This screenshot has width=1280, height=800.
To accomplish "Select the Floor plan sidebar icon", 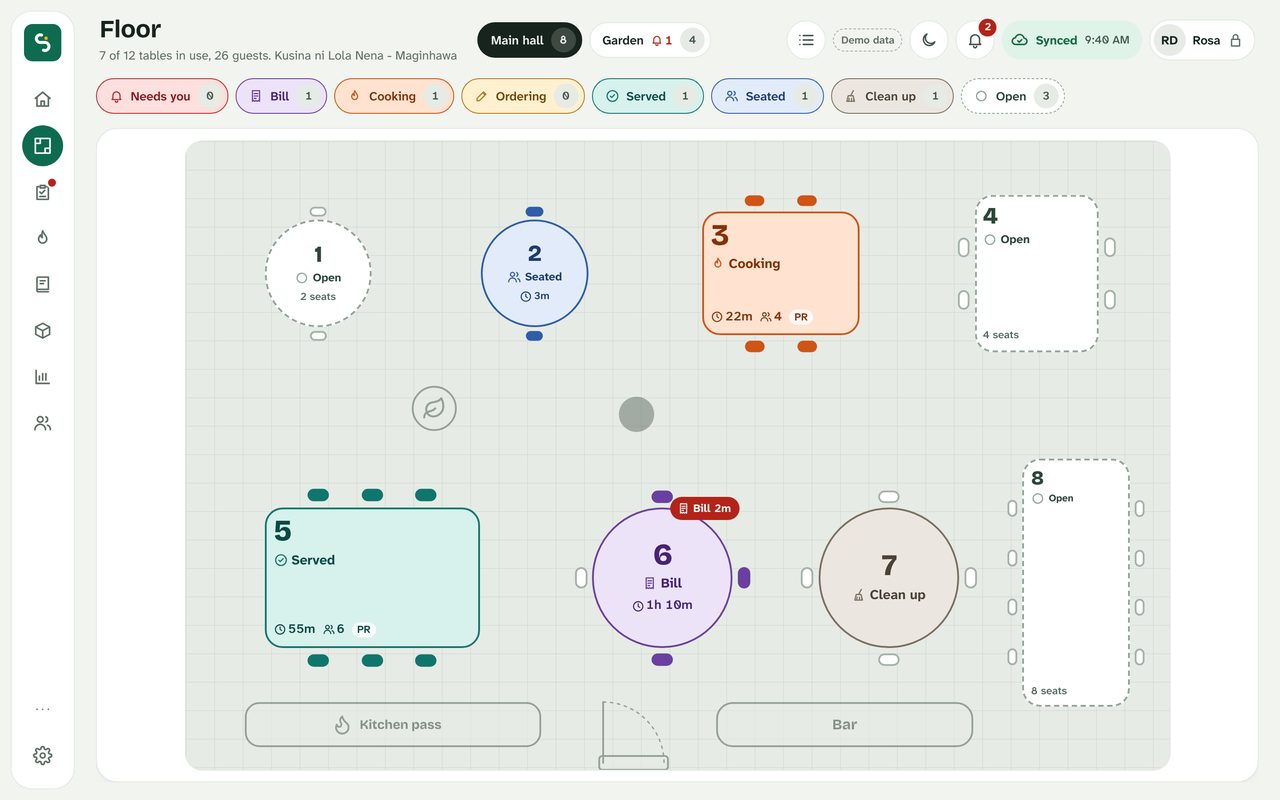I will 42,146.
